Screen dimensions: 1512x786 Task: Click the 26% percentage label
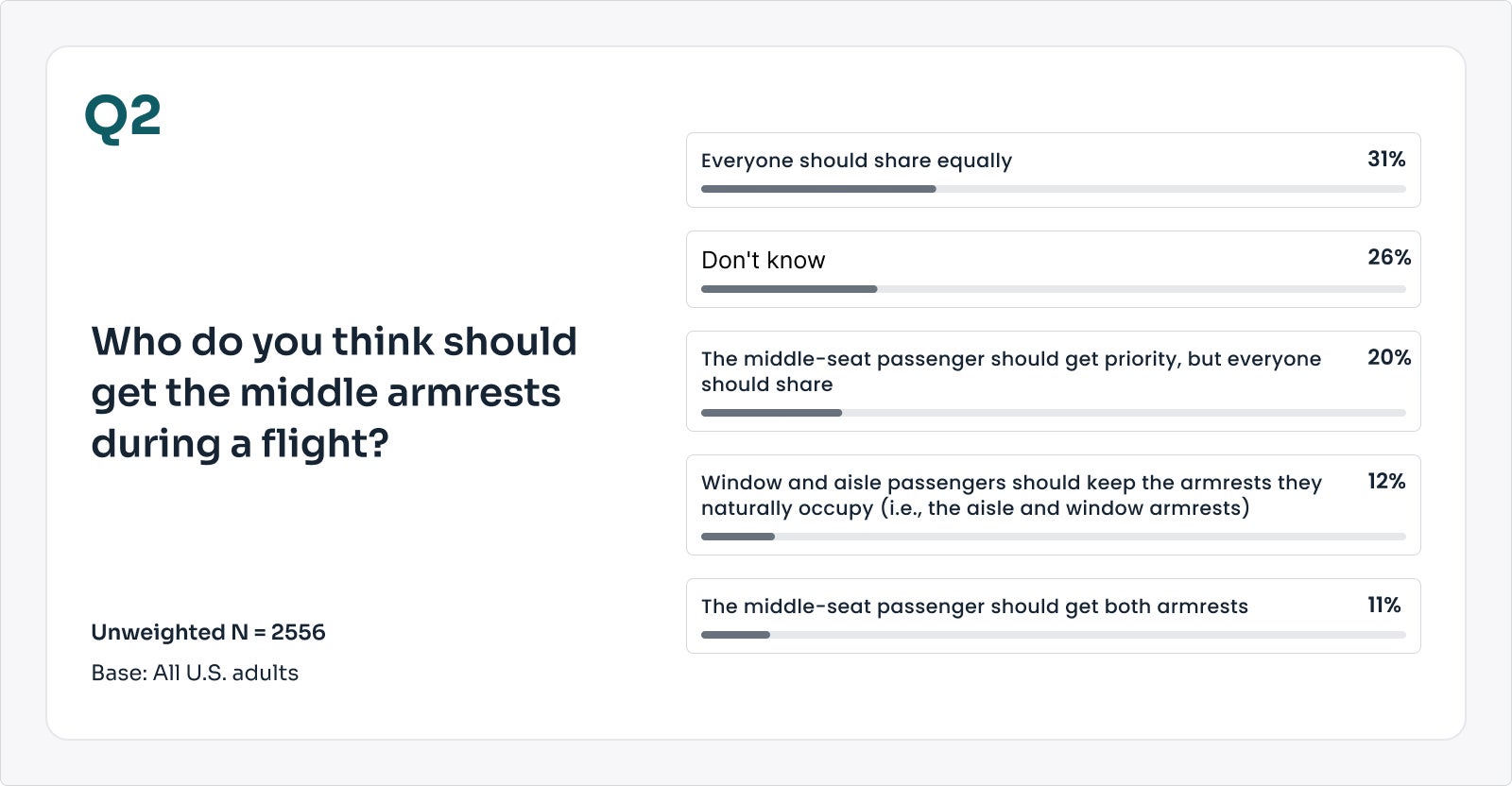(x=1389, y=257)
